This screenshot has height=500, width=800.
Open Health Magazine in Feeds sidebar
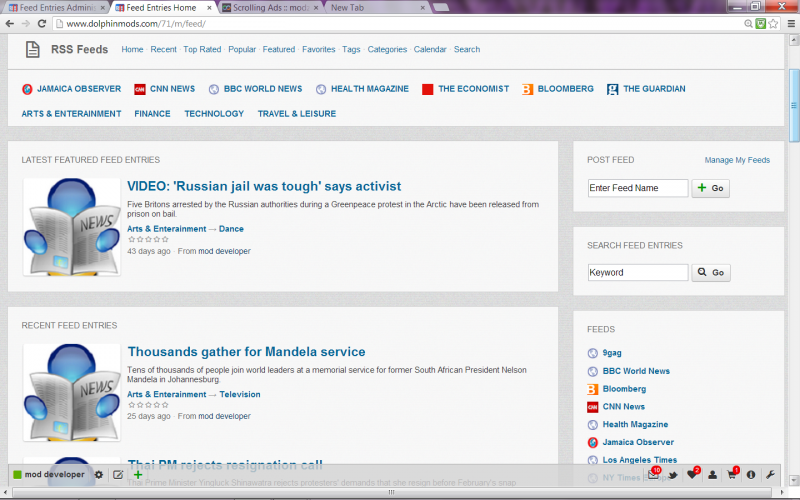[x=635, y=424]
